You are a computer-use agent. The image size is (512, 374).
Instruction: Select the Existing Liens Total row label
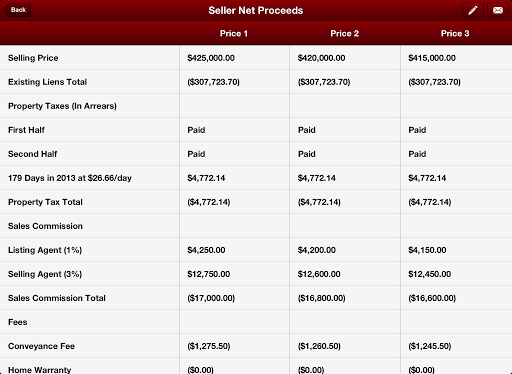coord(47,82)
